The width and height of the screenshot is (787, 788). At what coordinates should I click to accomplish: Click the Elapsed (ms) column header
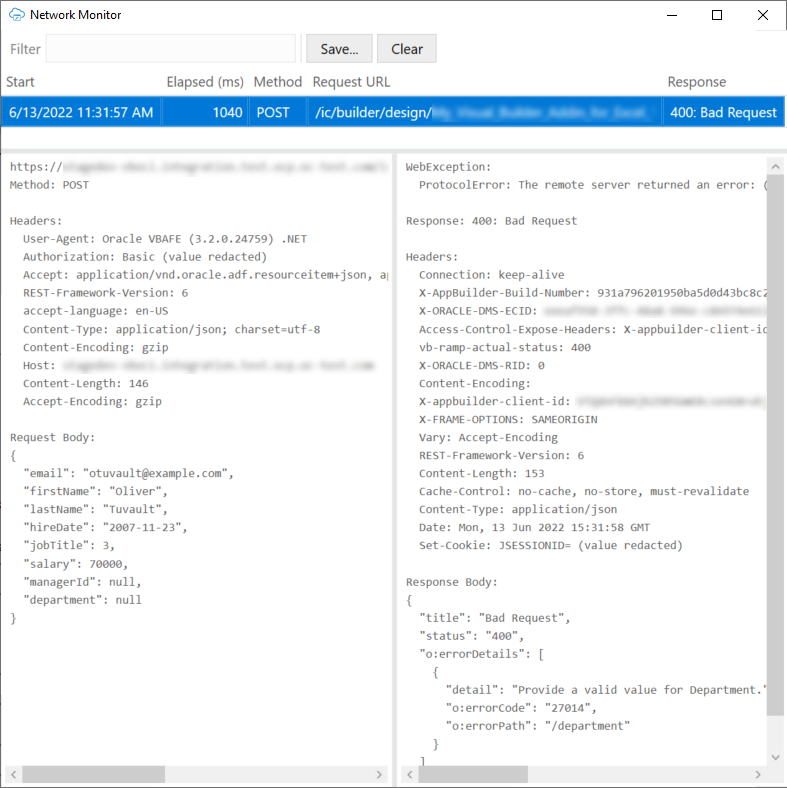click(205, 82)
